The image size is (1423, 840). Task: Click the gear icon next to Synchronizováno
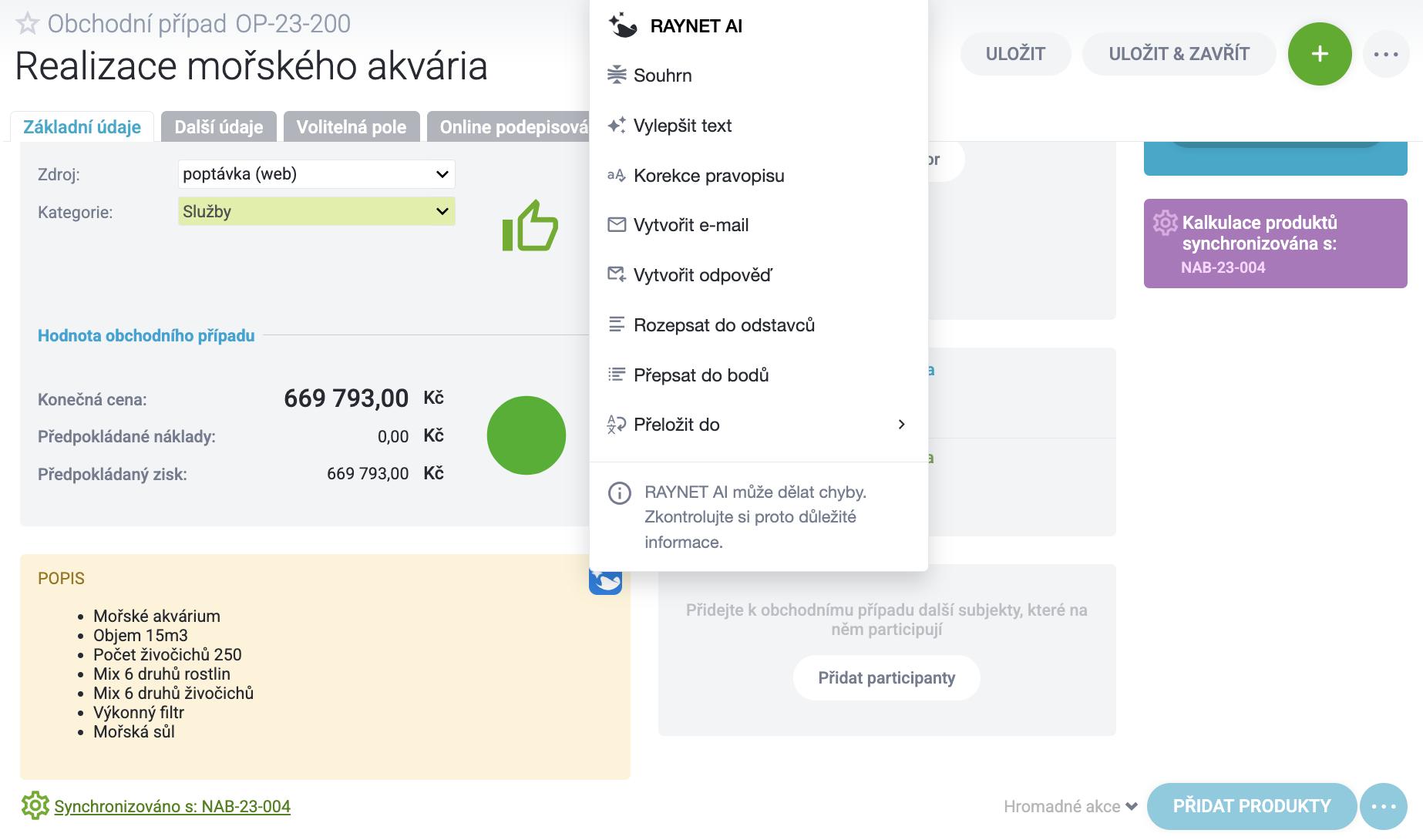pyautogui.click(x=35, y=806)
